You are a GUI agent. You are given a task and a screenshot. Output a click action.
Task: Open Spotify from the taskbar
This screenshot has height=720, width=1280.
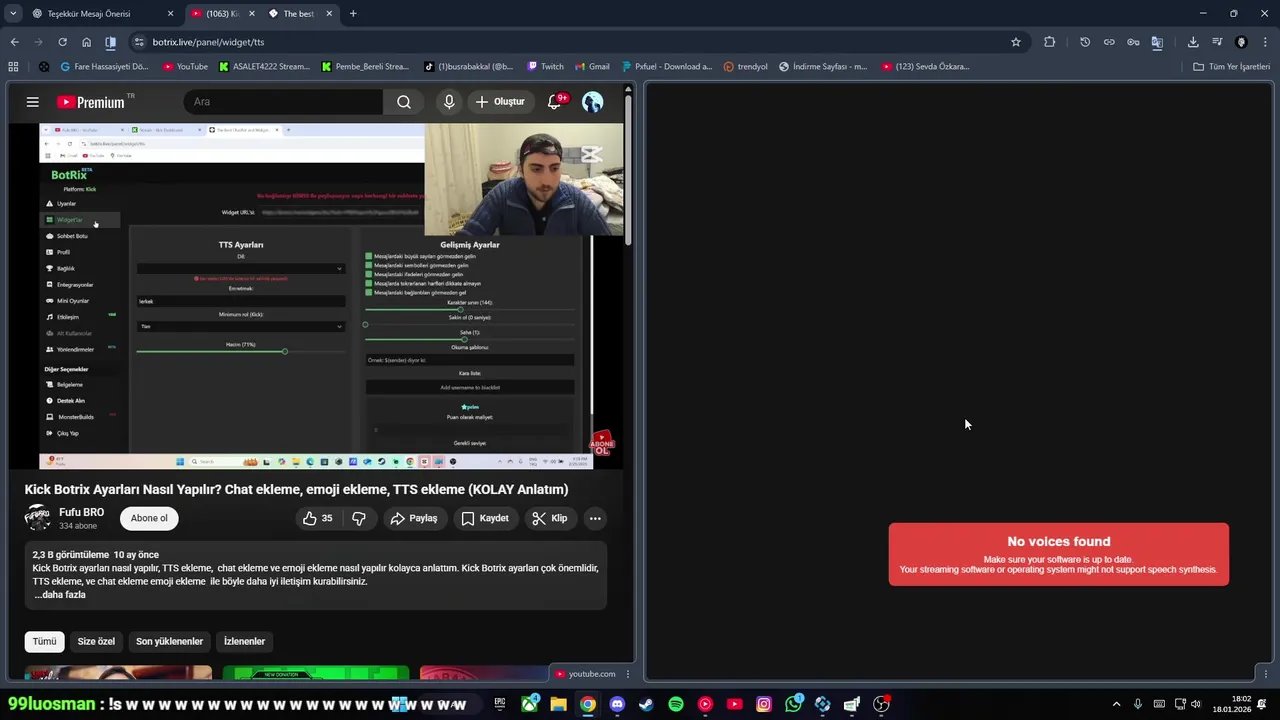(676, 704)
